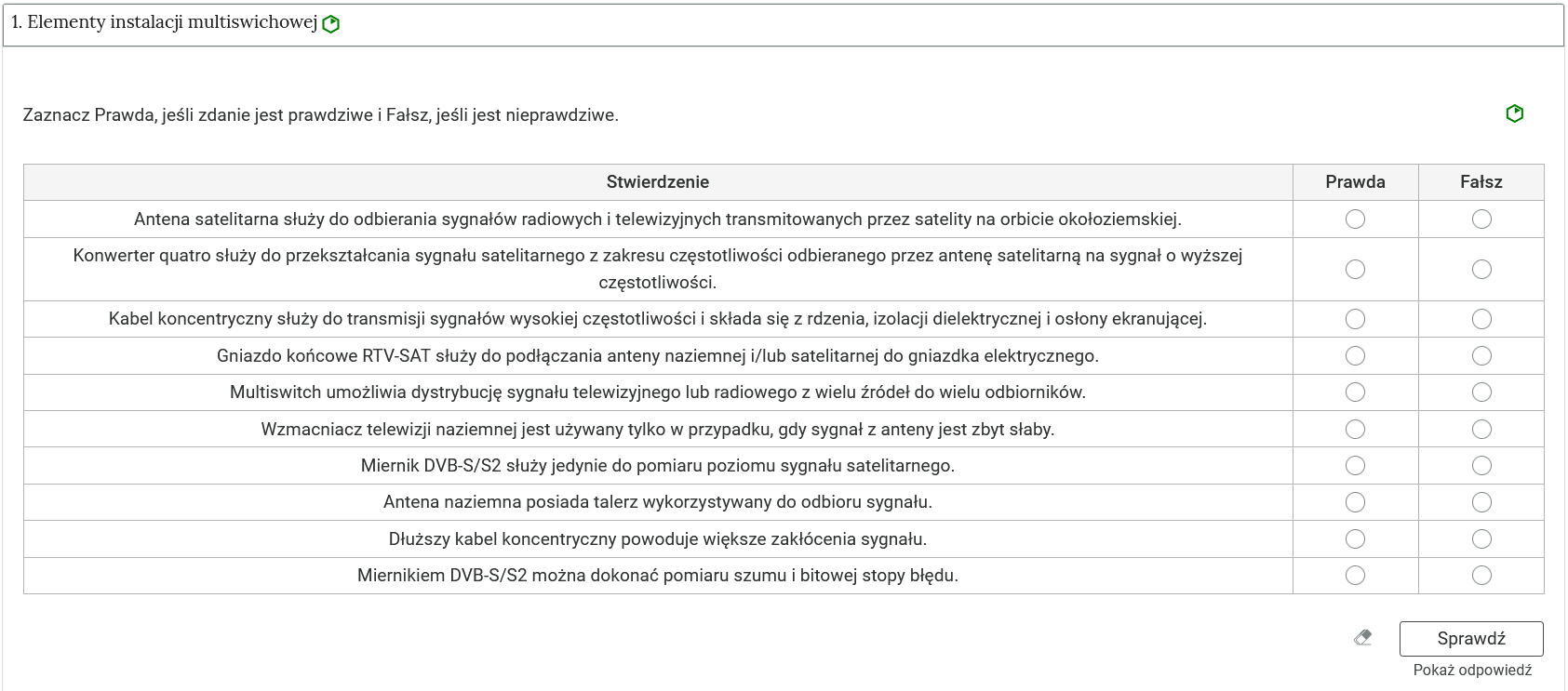Click the eraser icon to clear answers
The height and width of the screenshot is (691, 1568).
pos(1361,638)
